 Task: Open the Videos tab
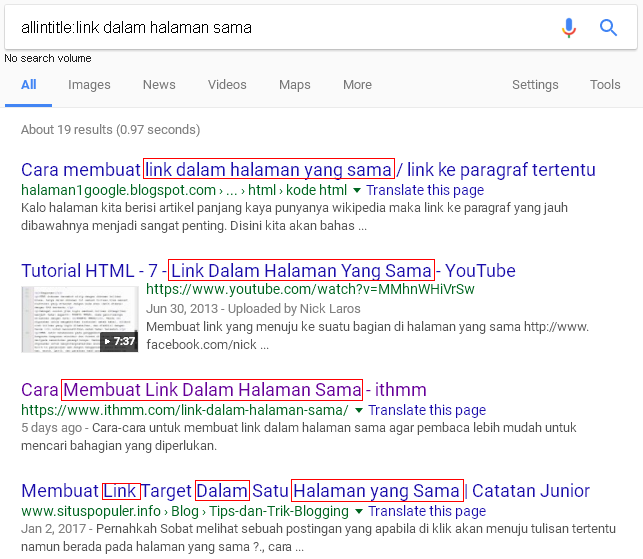(x=227, y=84)
